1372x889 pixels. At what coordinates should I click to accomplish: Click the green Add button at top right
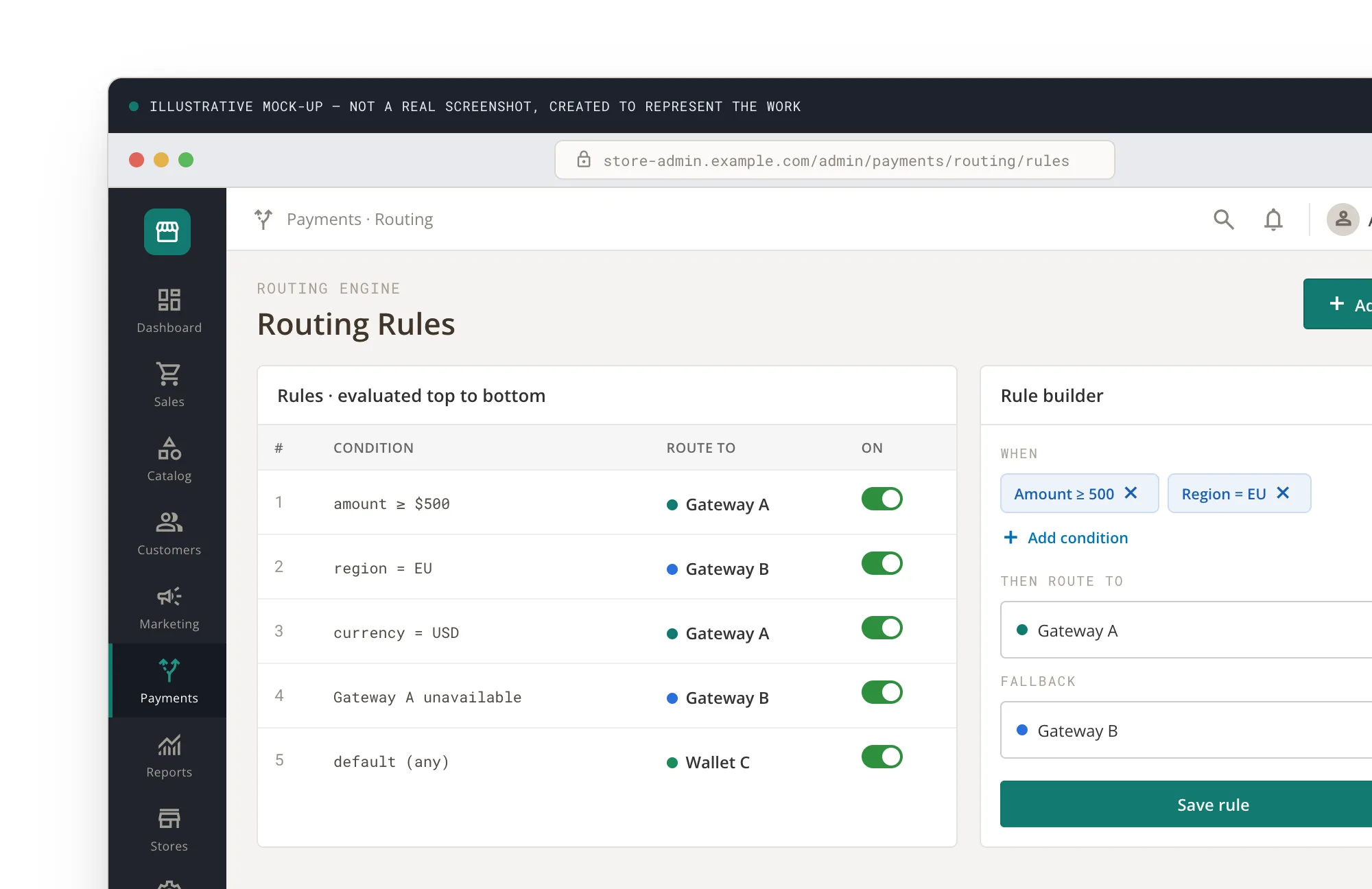1338,304
